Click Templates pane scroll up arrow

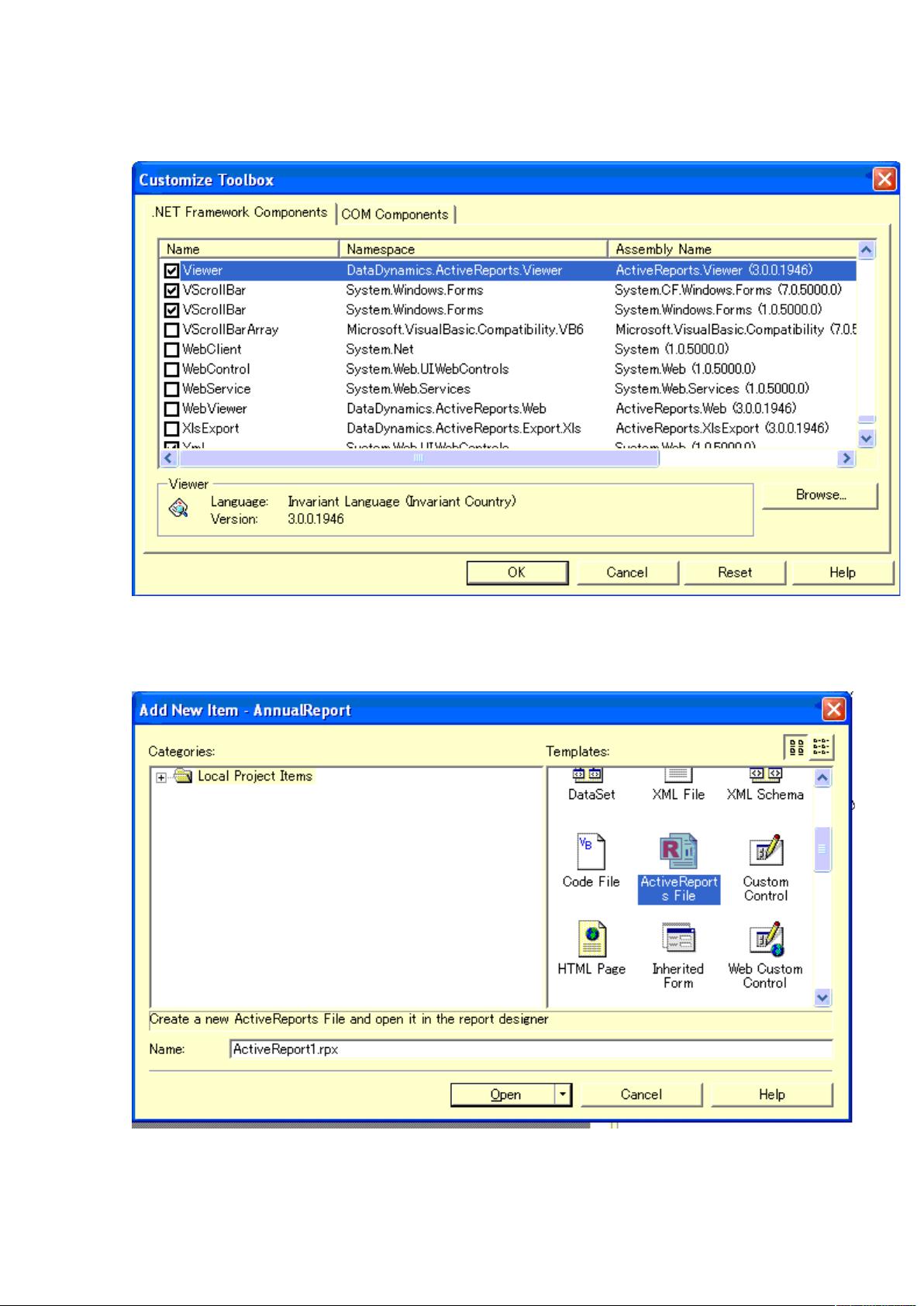click(822, 777)
